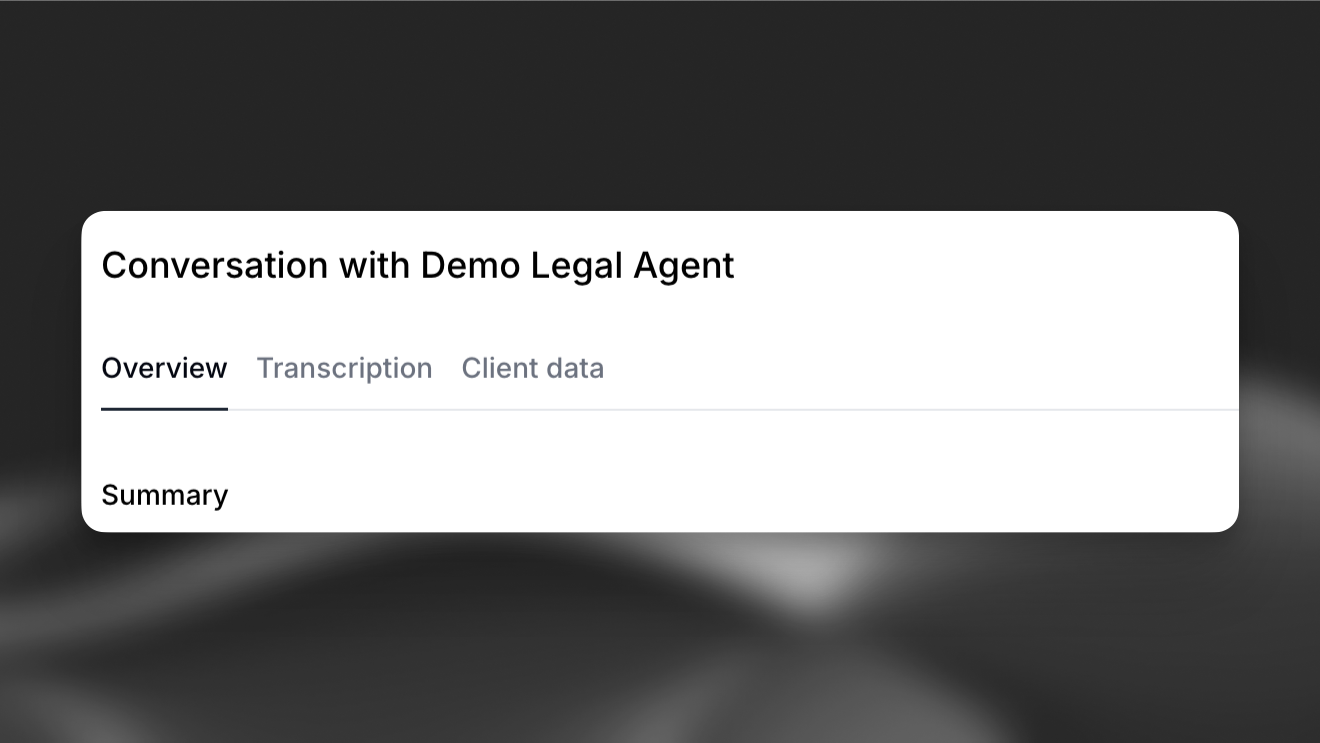Click the Conversation with Demo Legal Agent title

[x=417, y=265]
